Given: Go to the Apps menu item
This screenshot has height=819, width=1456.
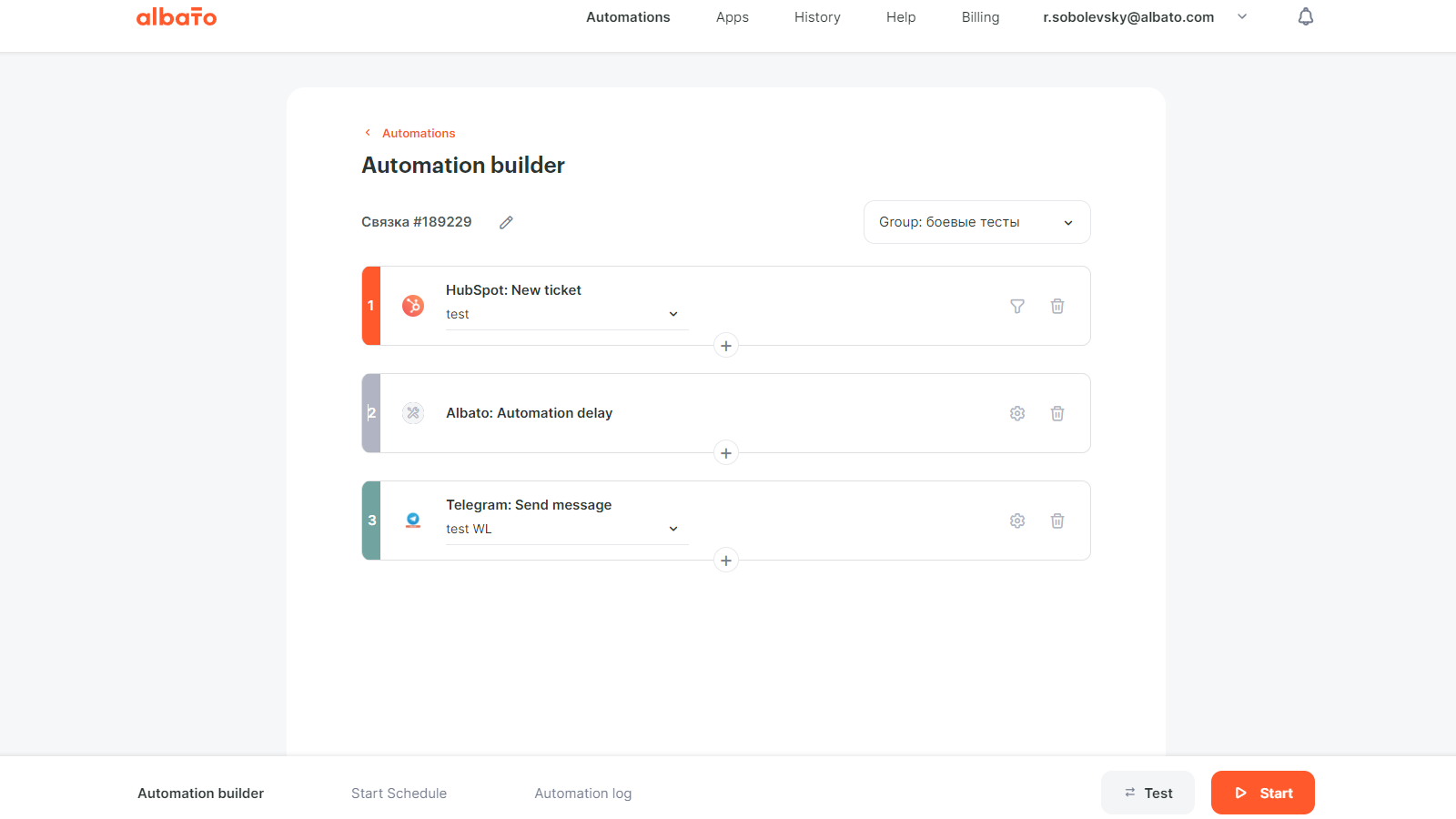Looking at the screenshot, I should 732,17.
